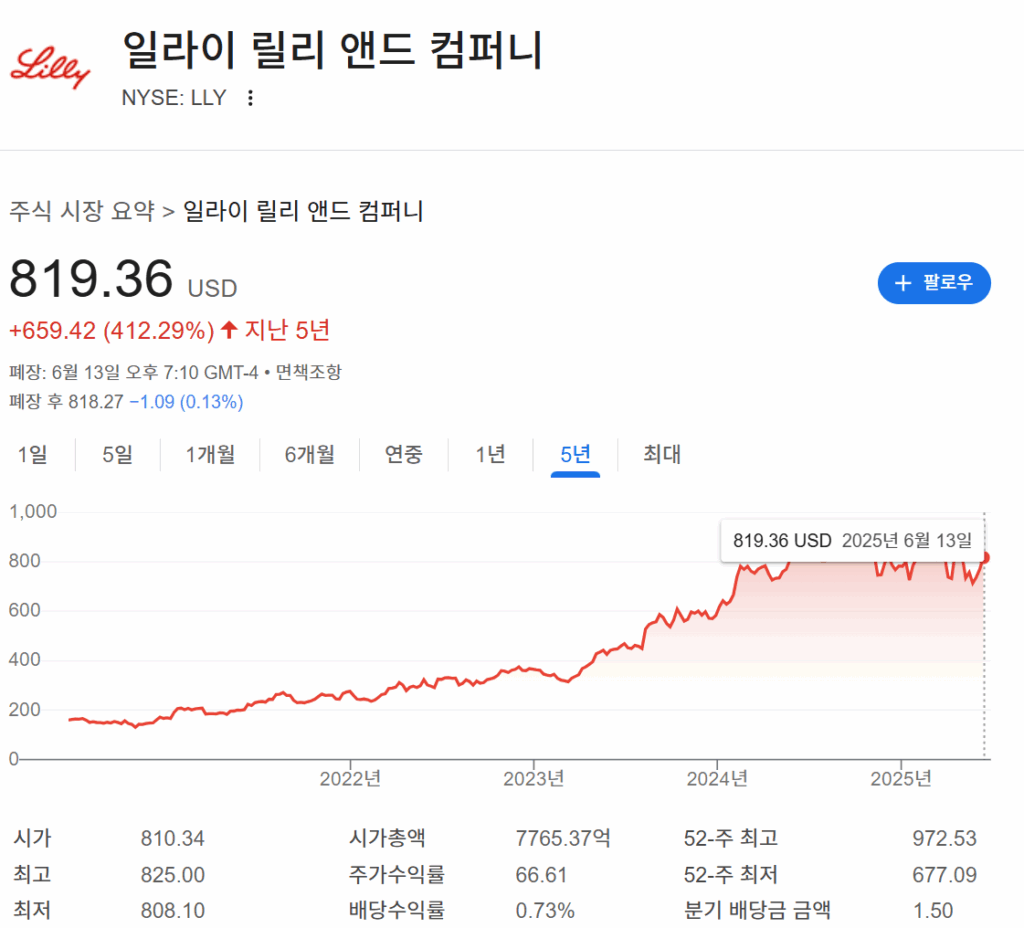Click the 1,000 y-axis label
Image resolution: width=1024 pixels, height=928 pixels.
tap(33, 511)
